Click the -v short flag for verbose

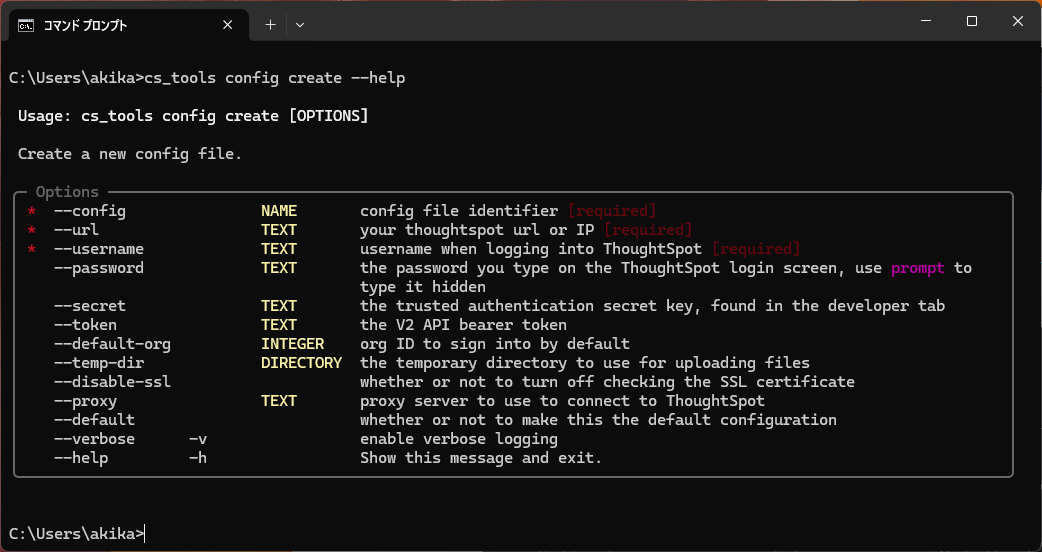tap(197, 439)
